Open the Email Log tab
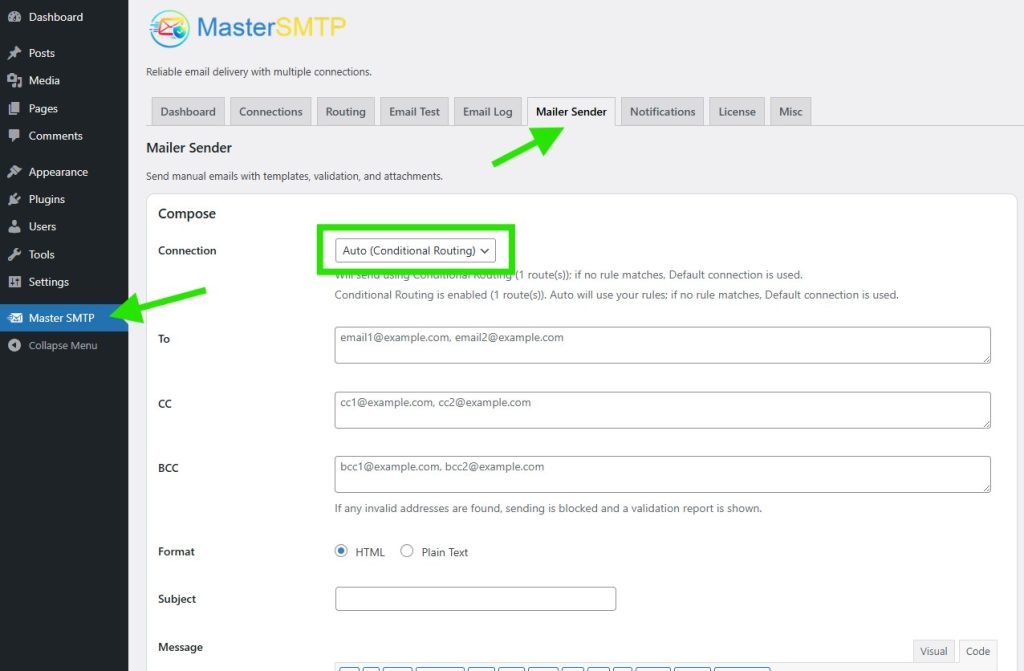The height and width of the screenshot is (671, 1024). pos(487,112)
